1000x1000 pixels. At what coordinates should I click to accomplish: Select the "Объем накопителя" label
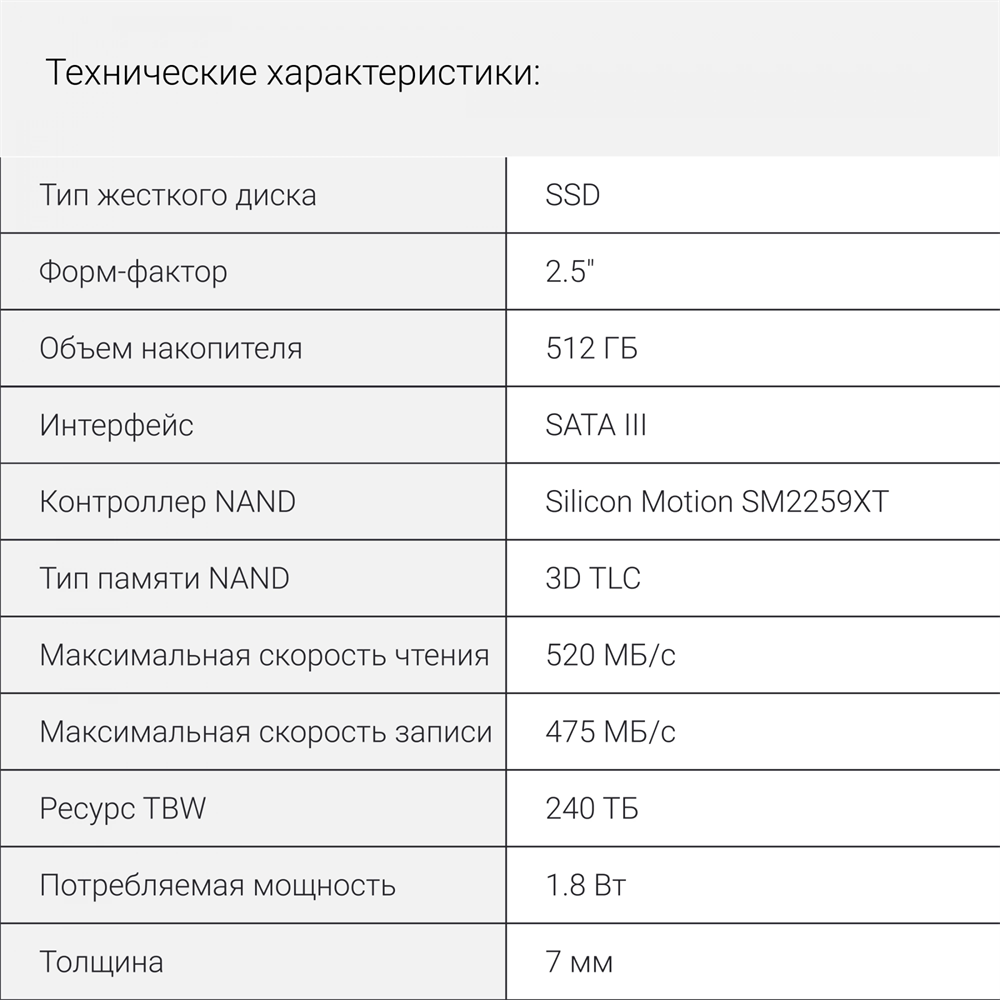click(x=171, y=348)
